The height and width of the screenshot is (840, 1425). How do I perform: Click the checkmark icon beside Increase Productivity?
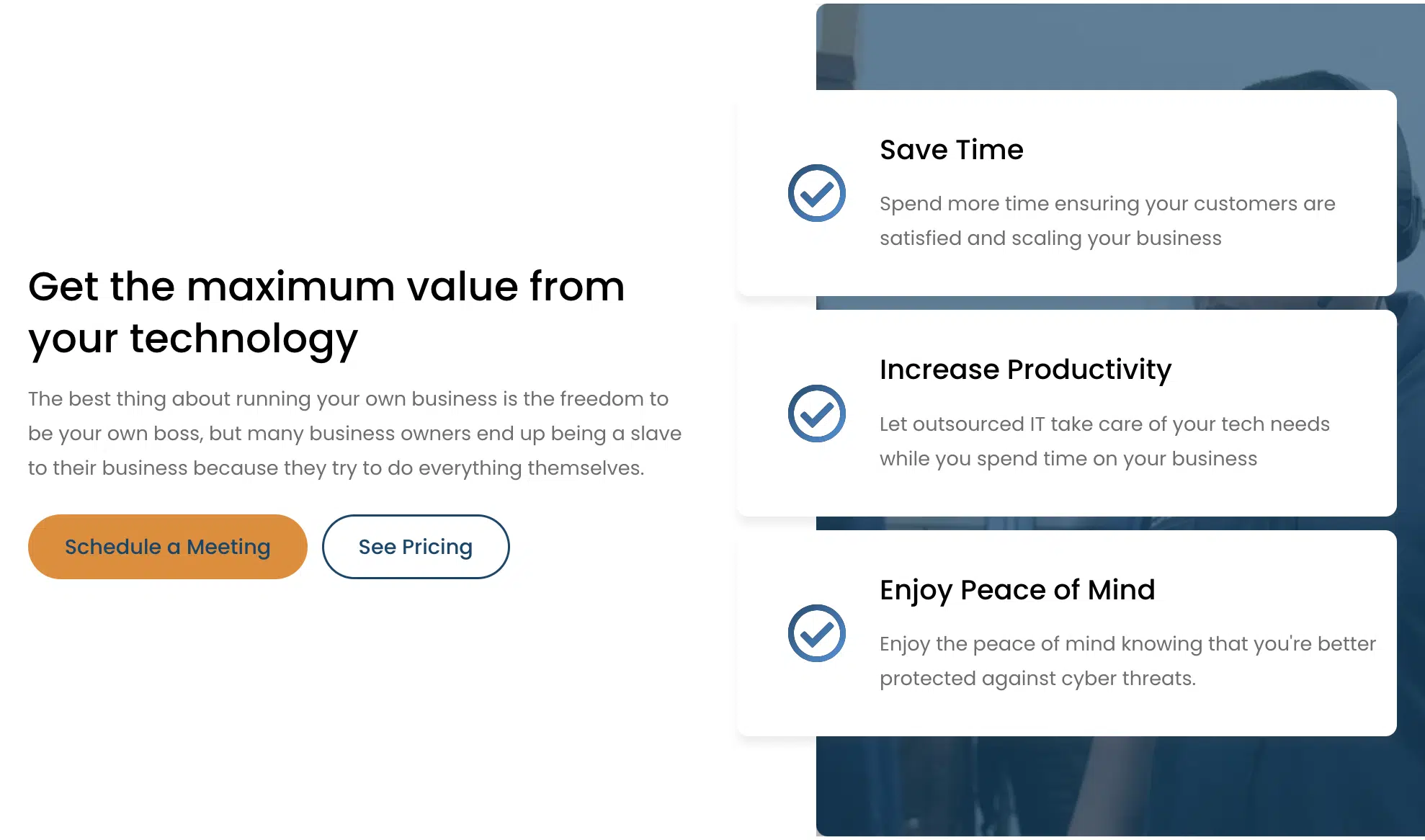pyautogui.click(x=816, y=414)
